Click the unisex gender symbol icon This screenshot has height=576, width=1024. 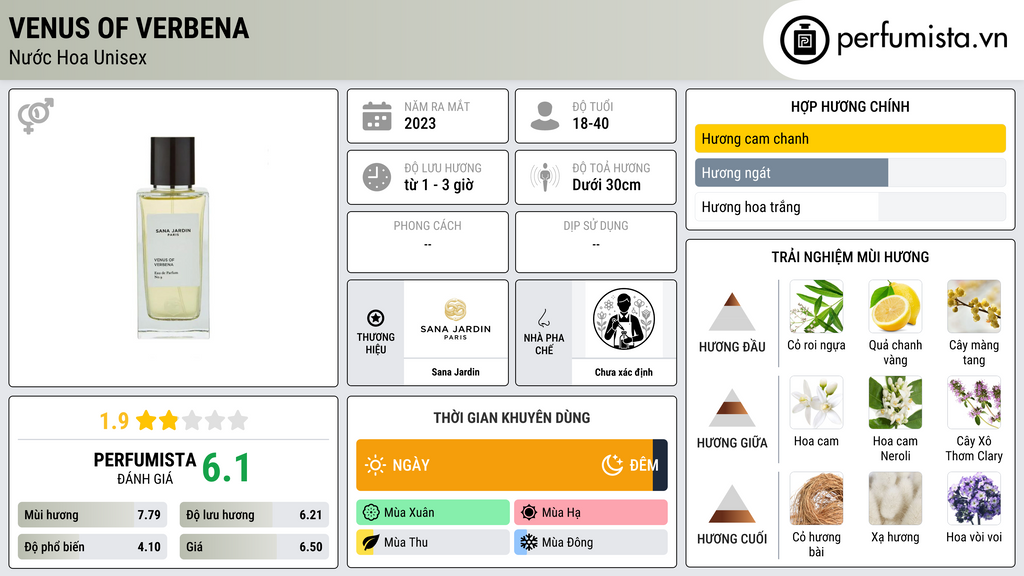pyautogui.click(x=36, y=116)
